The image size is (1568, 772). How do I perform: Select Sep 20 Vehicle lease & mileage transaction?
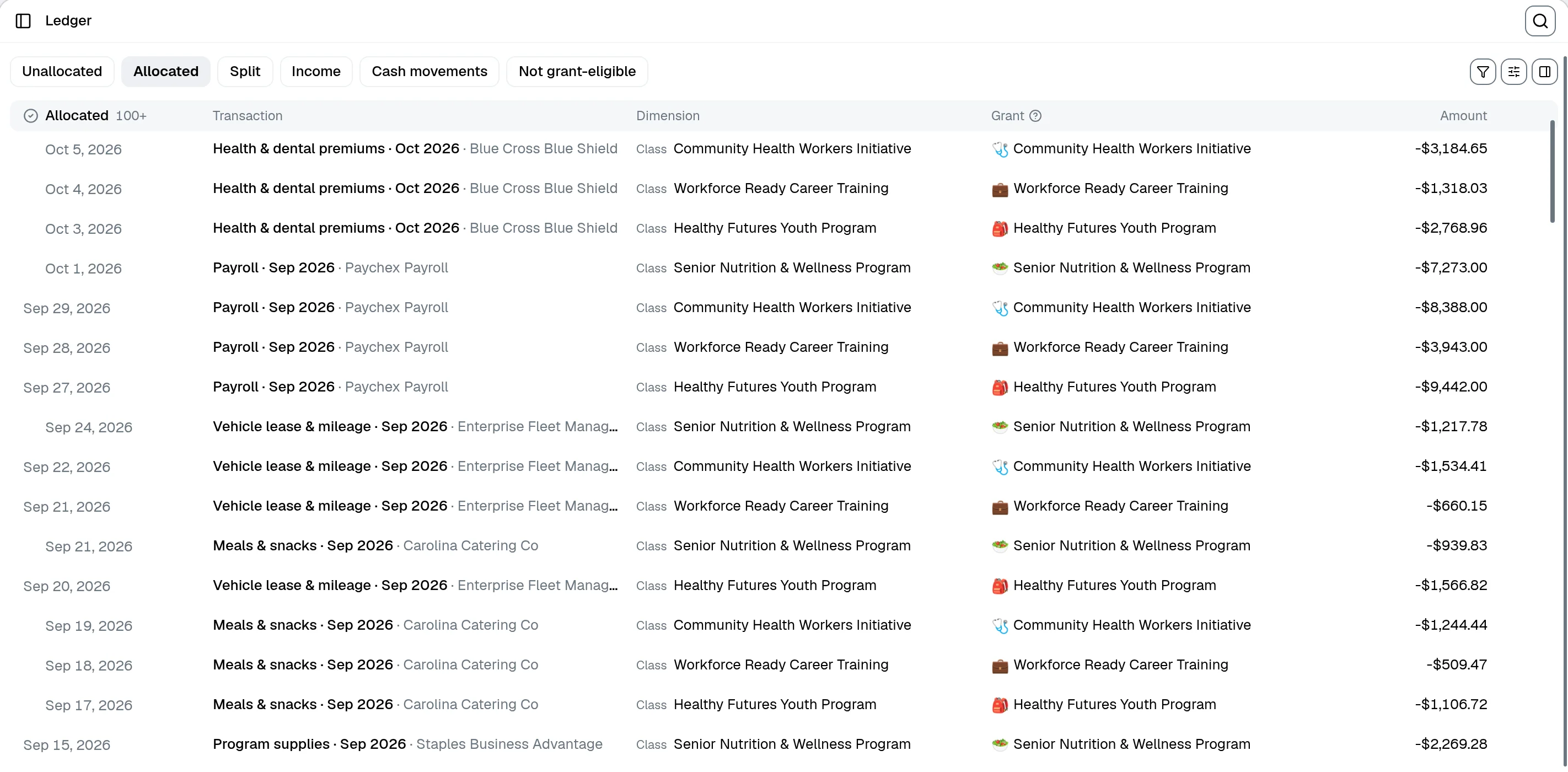415,585
